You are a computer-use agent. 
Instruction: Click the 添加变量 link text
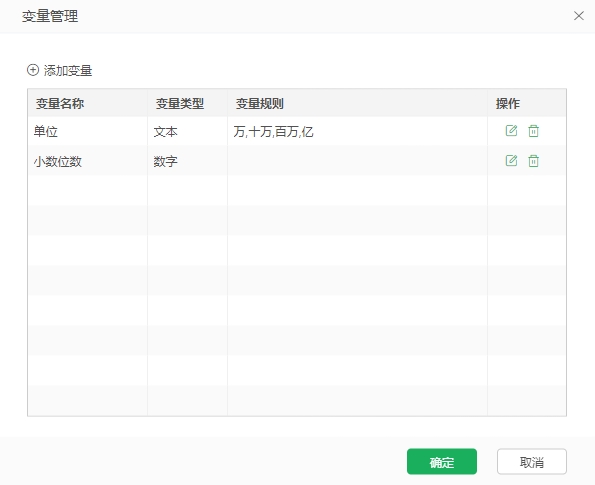point(68,71)
